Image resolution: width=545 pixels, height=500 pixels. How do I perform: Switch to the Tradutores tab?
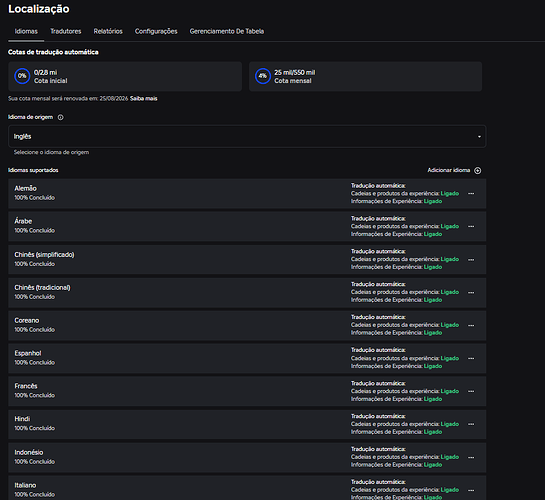pyautogui.click(x=66, y=31)
